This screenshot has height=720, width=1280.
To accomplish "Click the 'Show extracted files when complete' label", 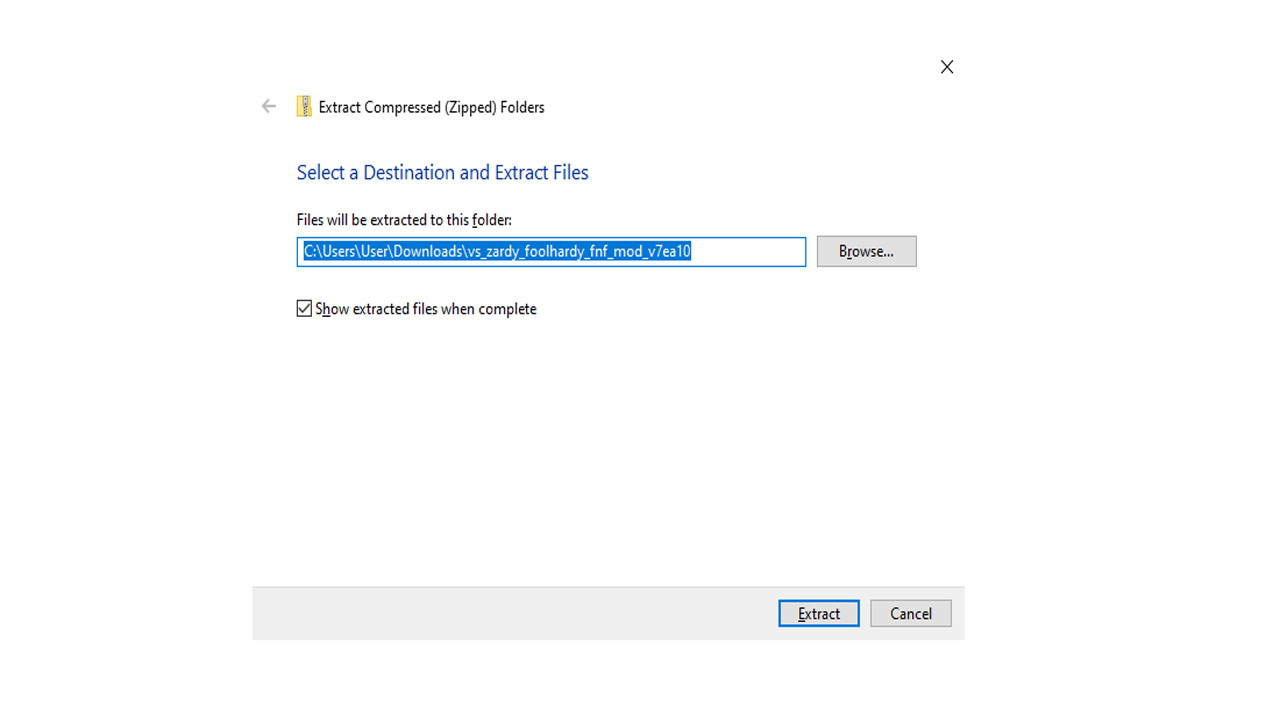I will 426,309.
